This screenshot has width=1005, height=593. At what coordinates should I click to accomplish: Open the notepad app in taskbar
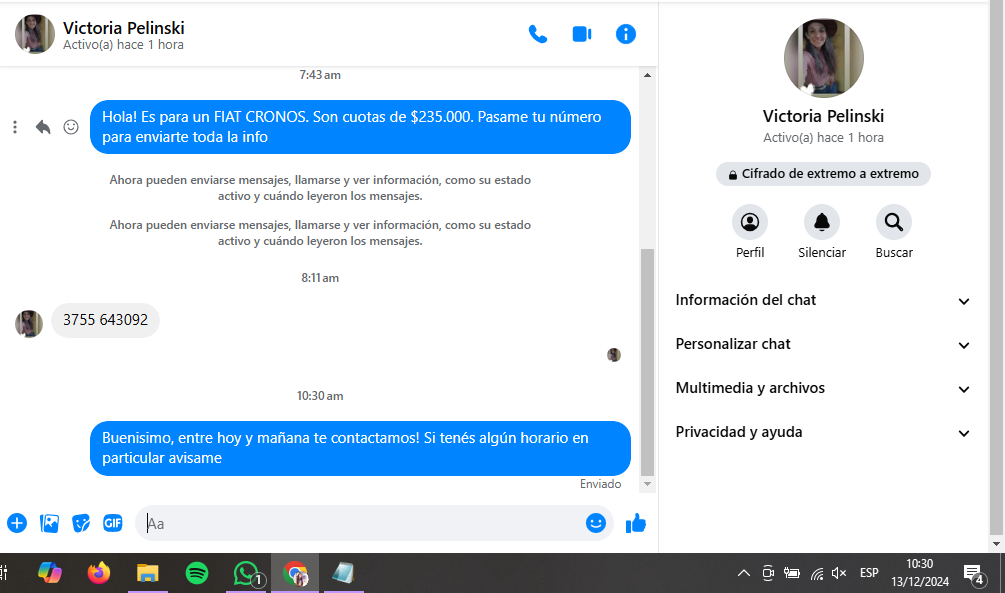click(x=344, y=572)
